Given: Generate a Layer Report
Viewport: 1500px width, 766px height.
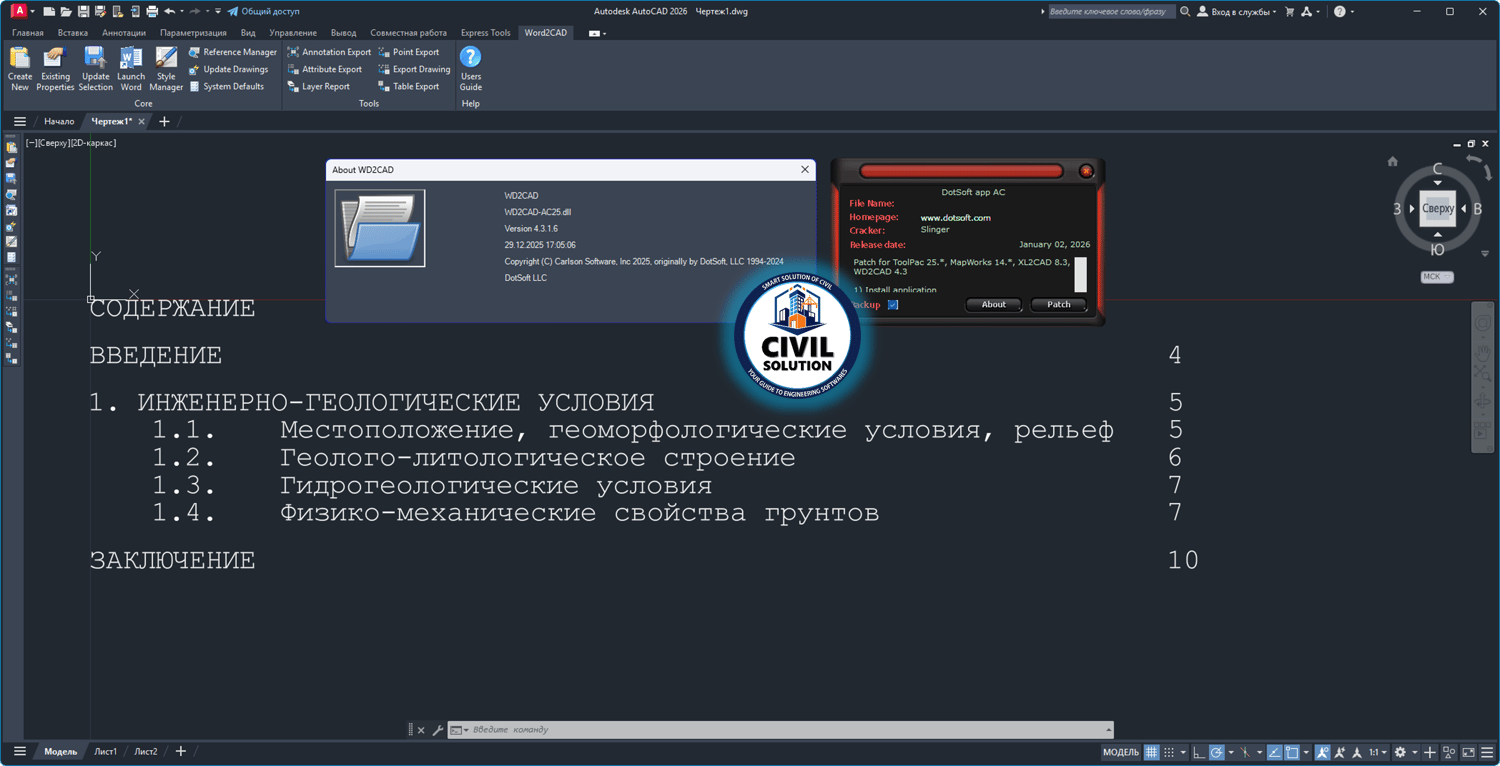Looking at the screenshot, I should 319,86.
